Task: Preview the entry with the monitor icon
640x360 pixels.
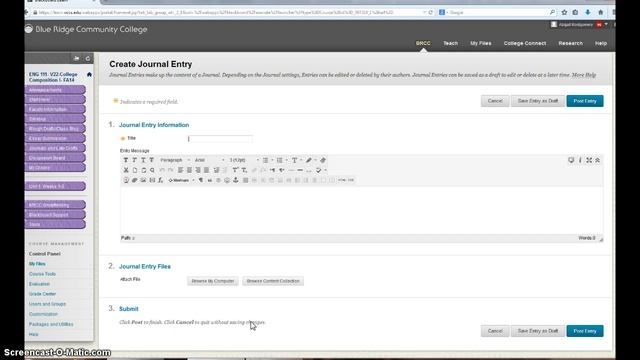Action: [x=571, y=160]
